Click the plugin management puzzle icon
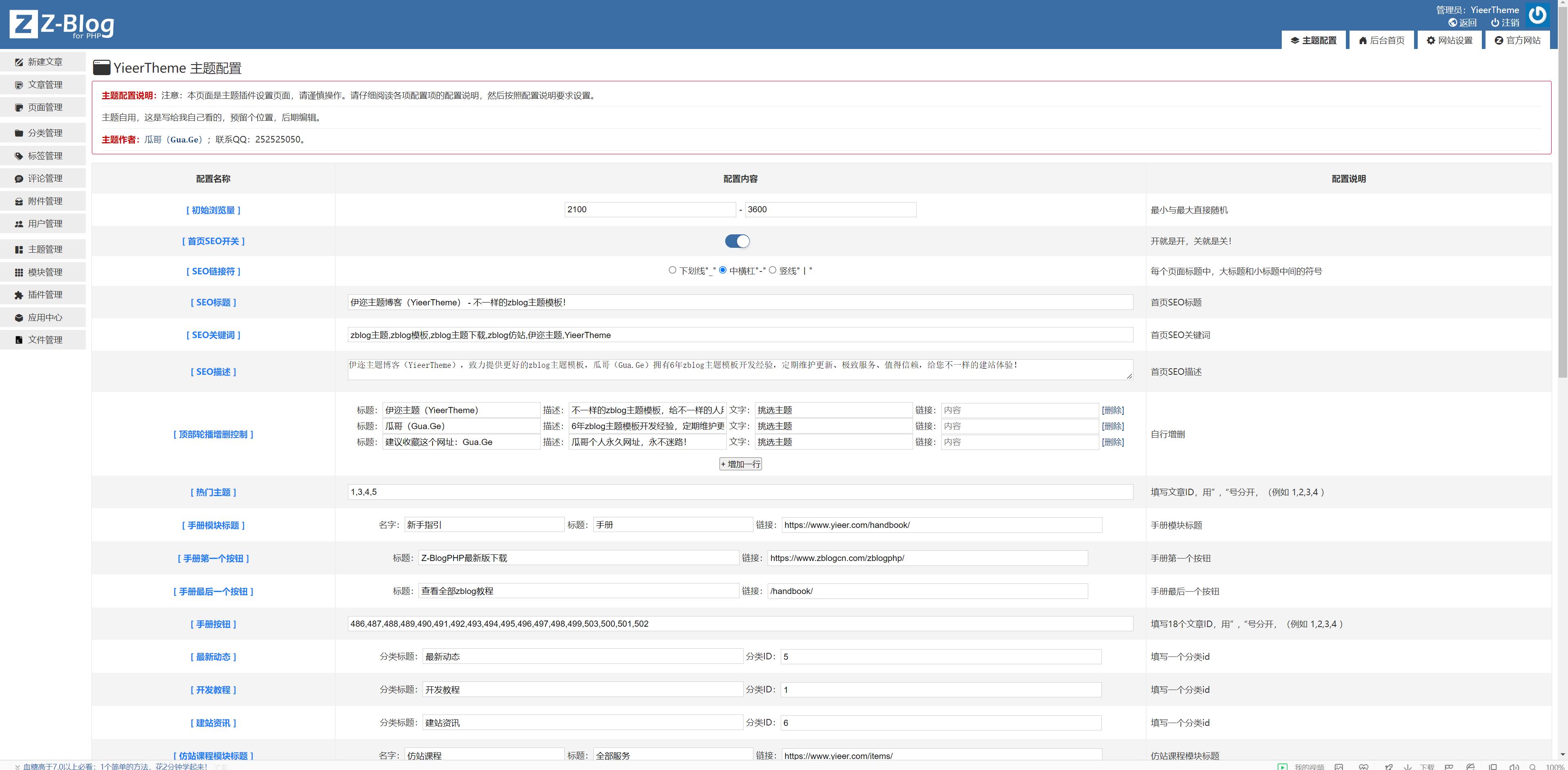Screen dimensions: 1568x770 click(19, 295)
